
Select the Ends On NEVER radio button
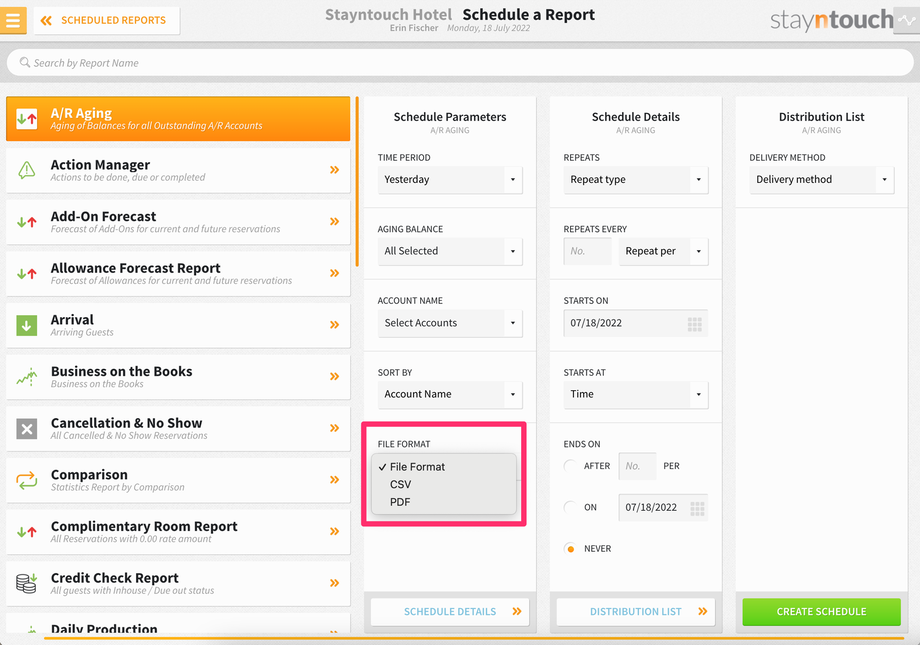click(x=570, y=549)
